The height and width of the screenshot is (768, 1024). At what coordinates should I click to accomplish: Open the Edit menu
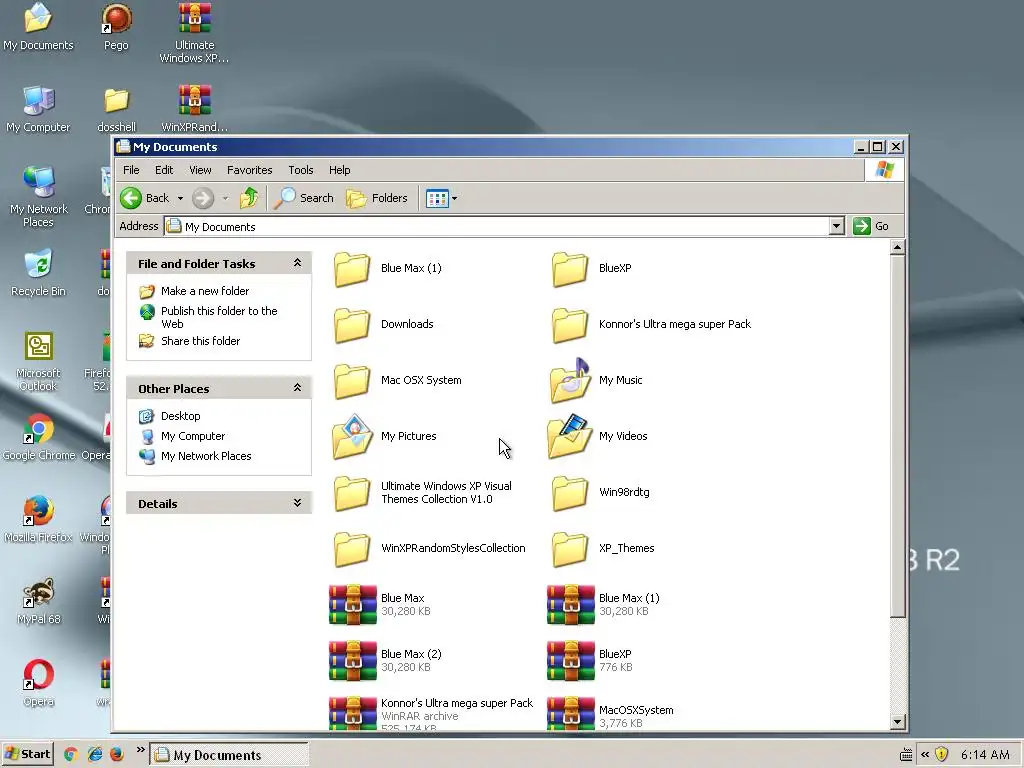pos(164,170)
